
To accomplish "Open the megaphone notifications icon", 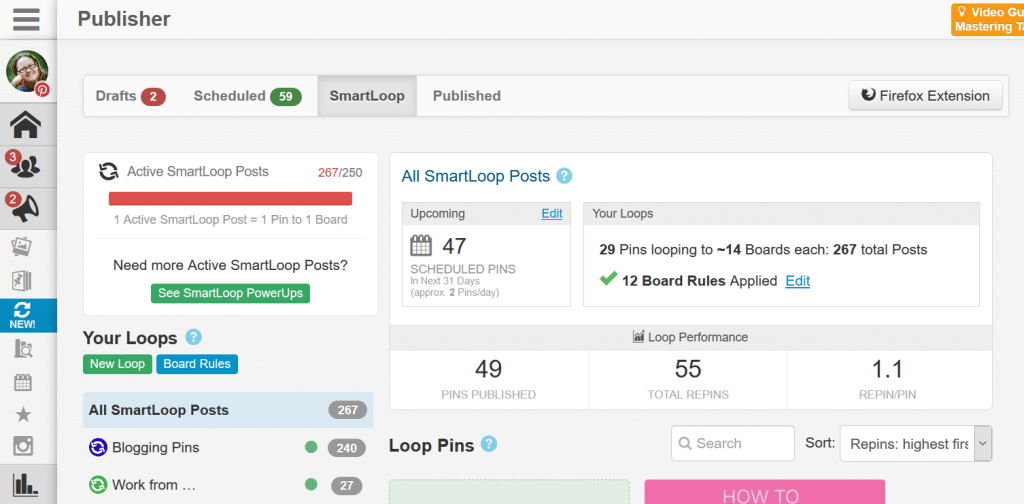I will pos(25,208).
